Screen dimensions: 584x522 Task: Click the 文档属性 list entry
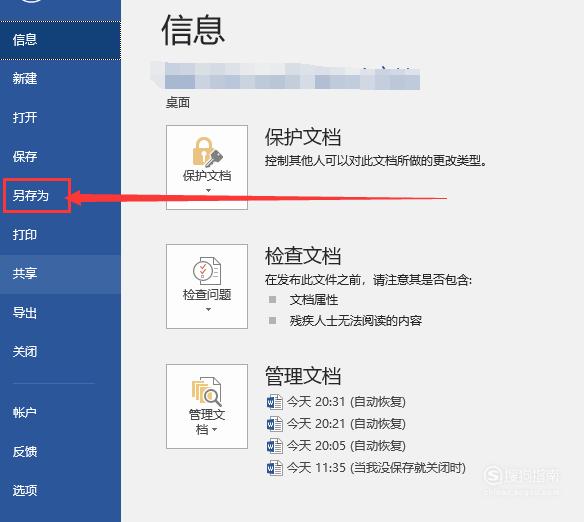click(x=314, y=300)
